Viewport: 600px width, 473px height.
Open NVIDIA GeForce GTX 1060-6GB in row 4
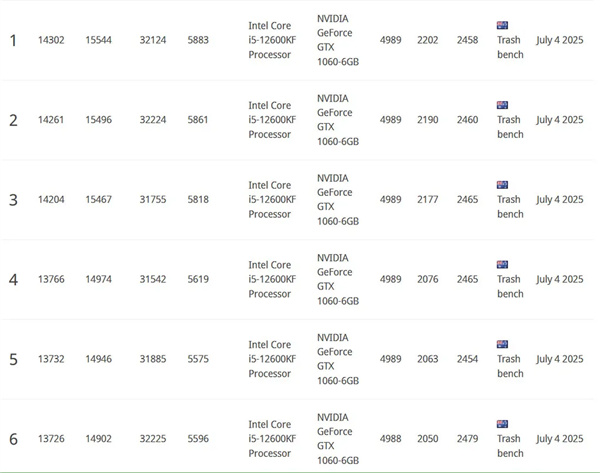tap(337, 279)
